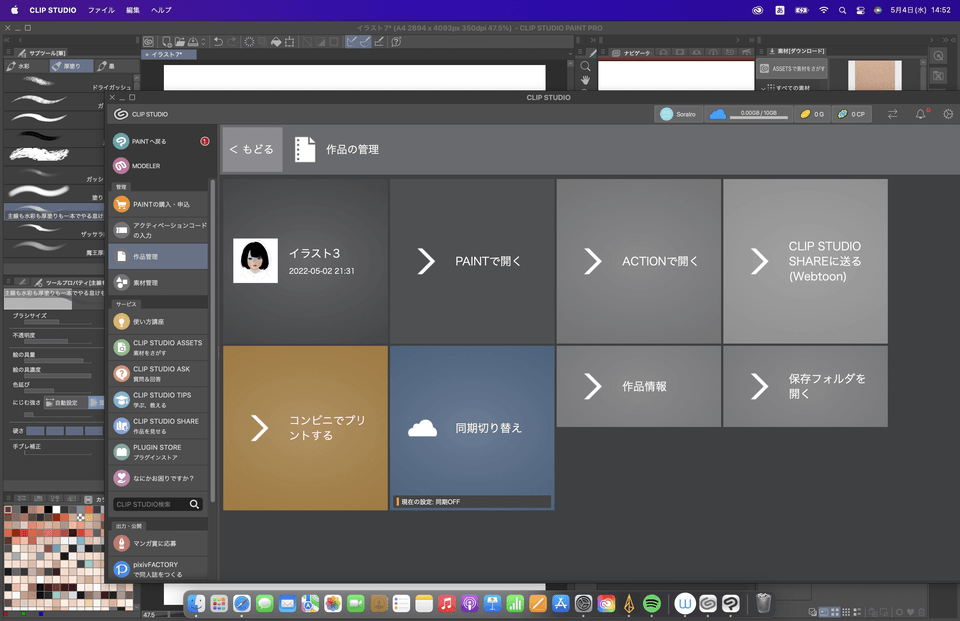Image resolution: width=960 pixels, height=621 pixels.
Task: Toggle sync with the 同期切り替え tile
Action: pyautogui.click(x=471, y=428)
